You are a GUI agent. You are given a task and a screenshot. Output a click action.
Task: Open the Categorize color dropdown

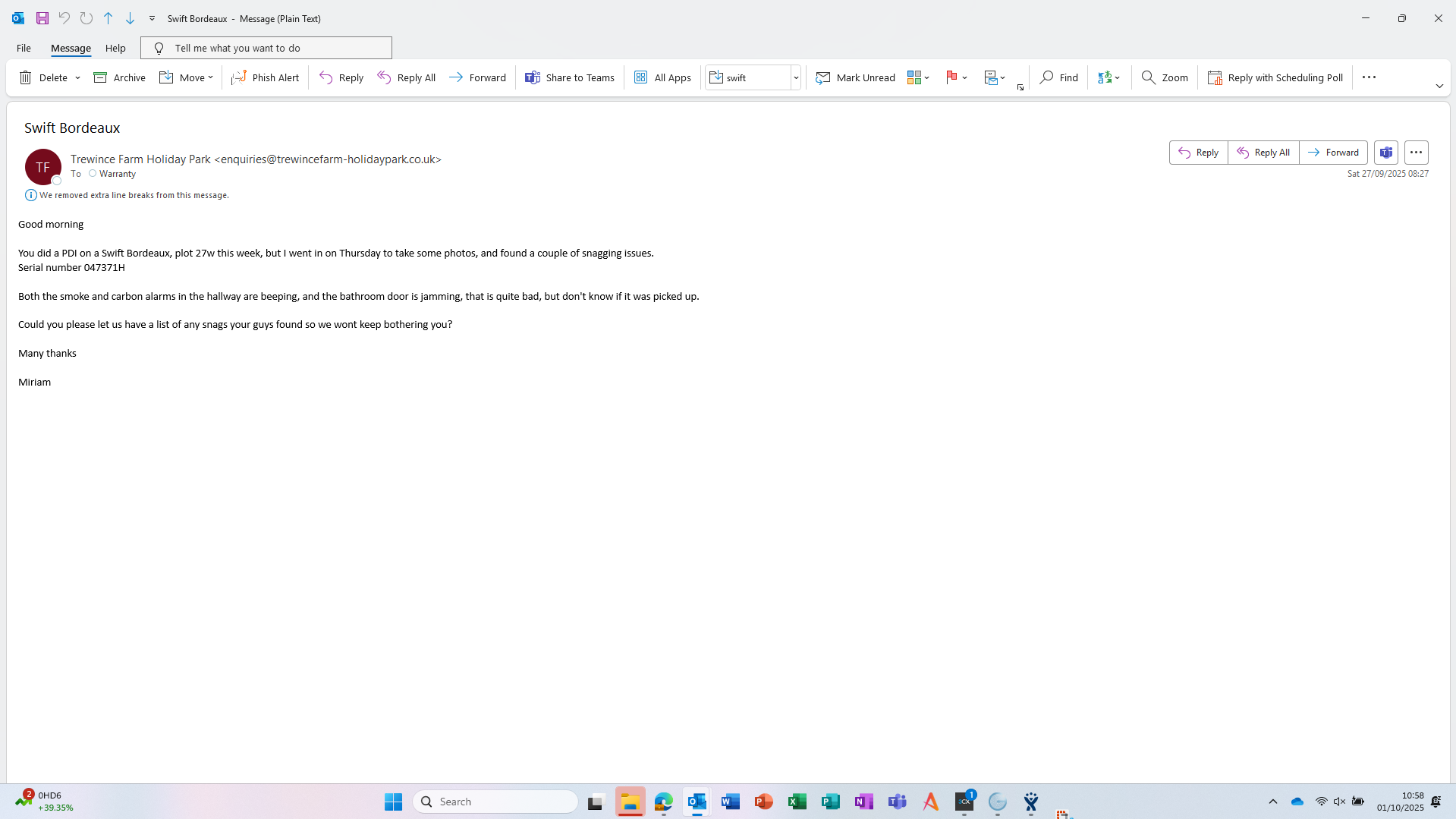coord(918,77)
